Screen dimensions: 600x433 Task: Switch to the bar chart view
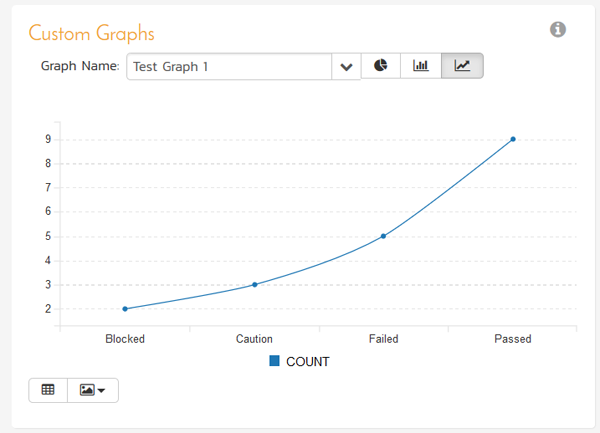tap(421, 66)
